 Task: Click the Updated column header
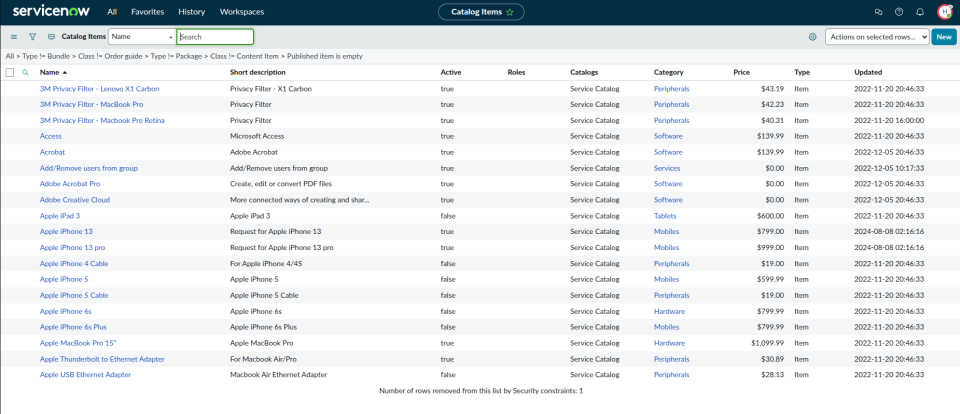pyautogui.click(x=868, y=72)
